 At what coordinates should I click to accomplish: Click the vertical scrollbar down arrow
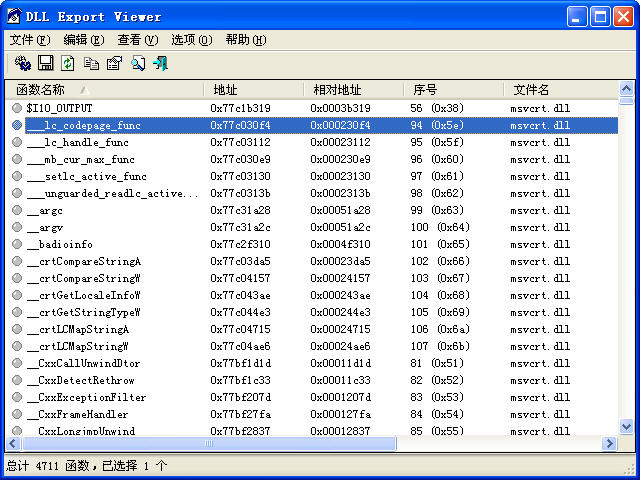[626, 427]
